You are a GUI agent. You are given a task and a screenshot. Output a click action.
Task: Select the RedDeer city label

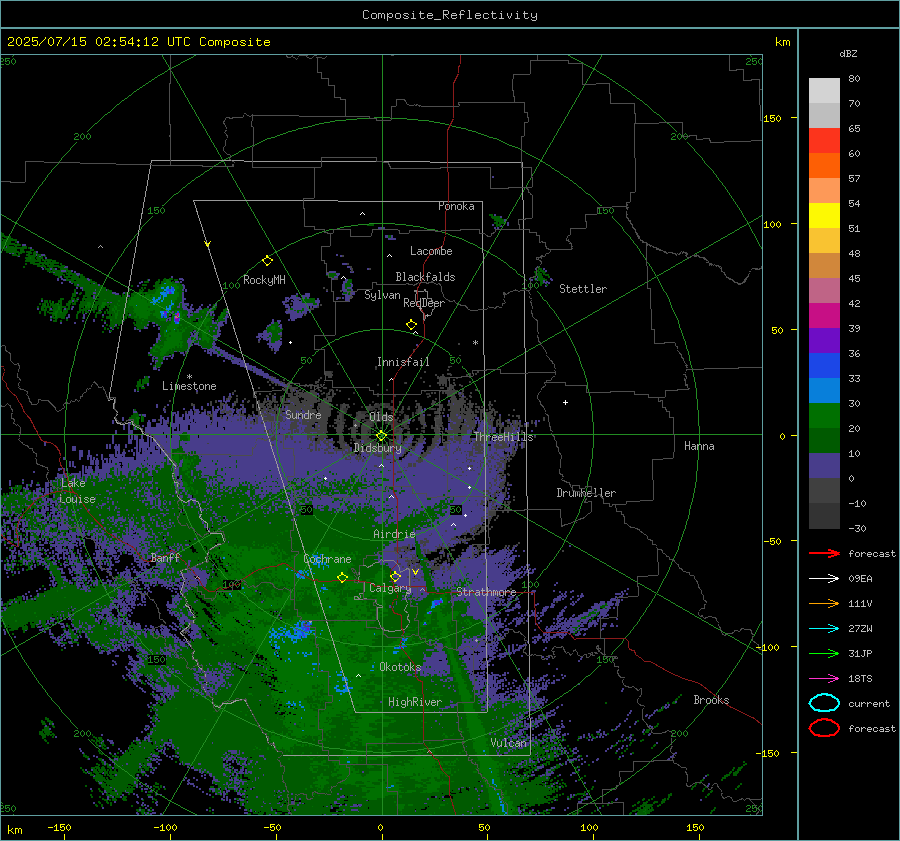pos(424,303)
